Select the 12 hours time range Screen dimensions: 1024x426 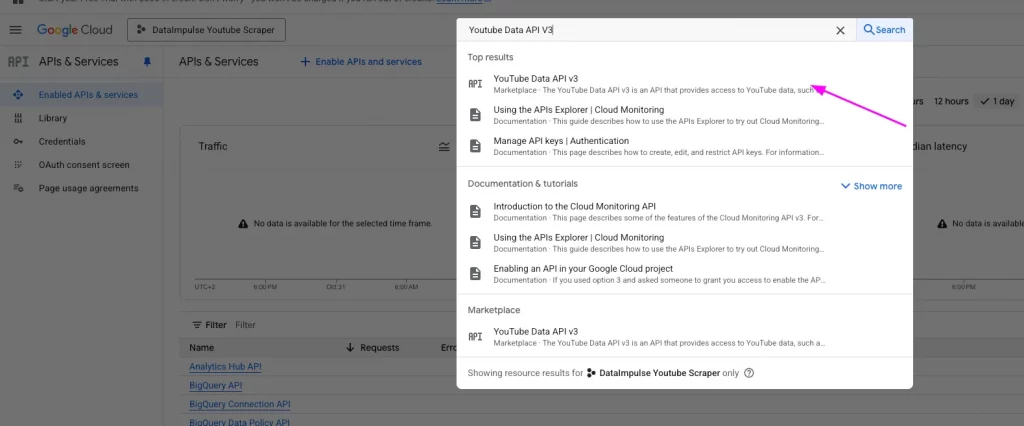pos(951,101)
